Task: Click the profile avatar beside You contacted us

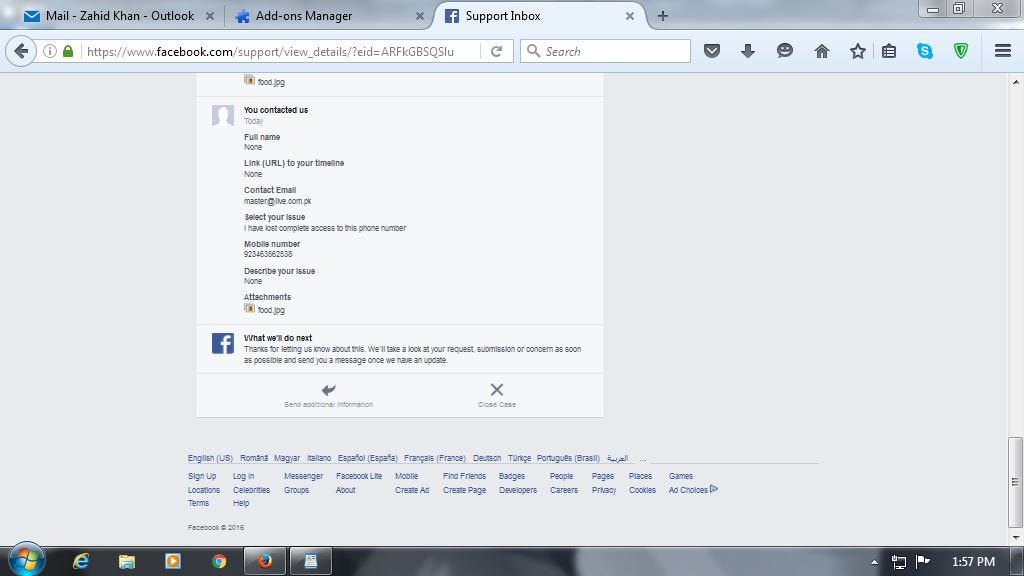Action: click(x=223, y=116)
